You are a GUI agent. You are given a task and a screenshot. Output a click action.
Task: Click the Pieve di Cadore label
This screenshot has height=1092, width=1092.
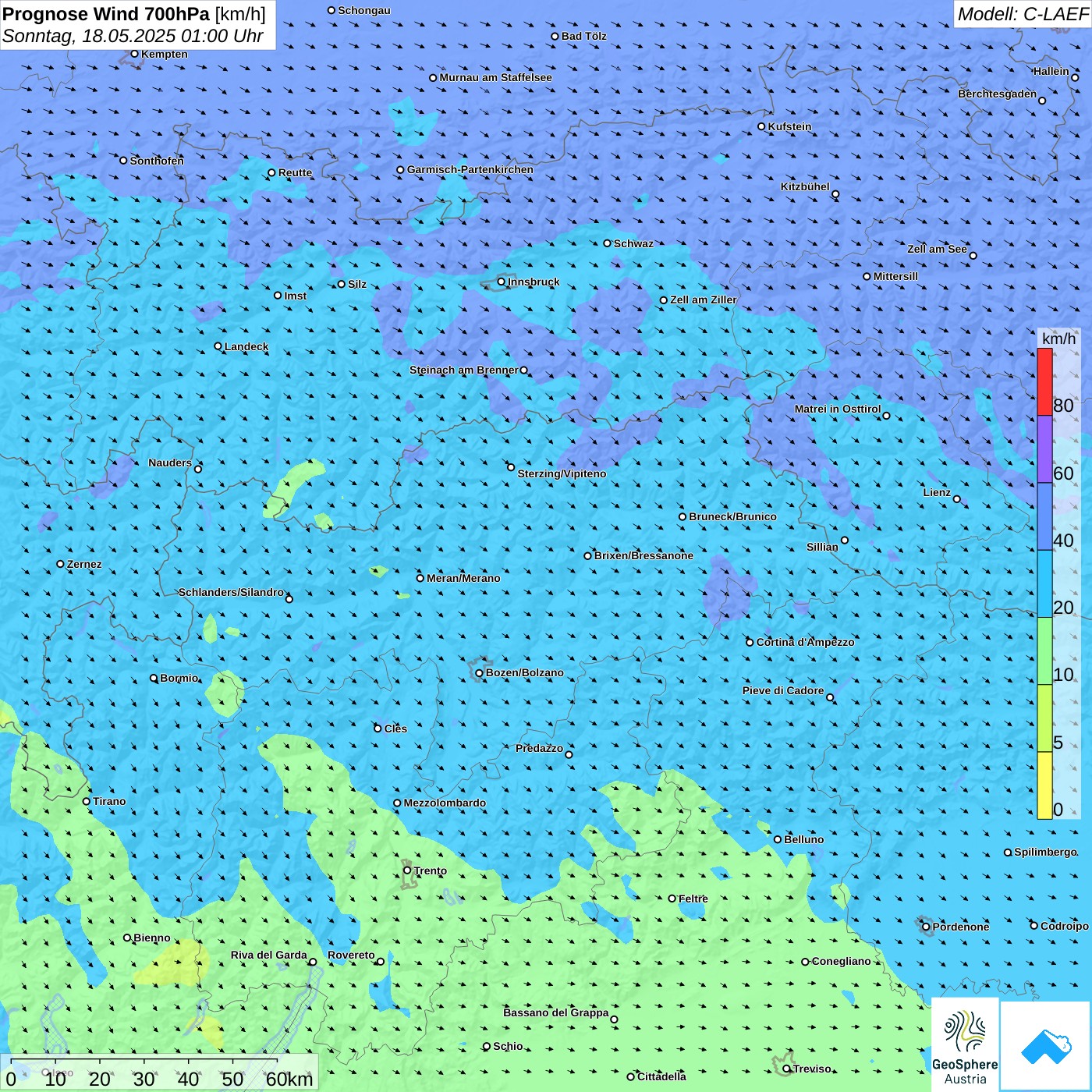[x=783, y=690]
